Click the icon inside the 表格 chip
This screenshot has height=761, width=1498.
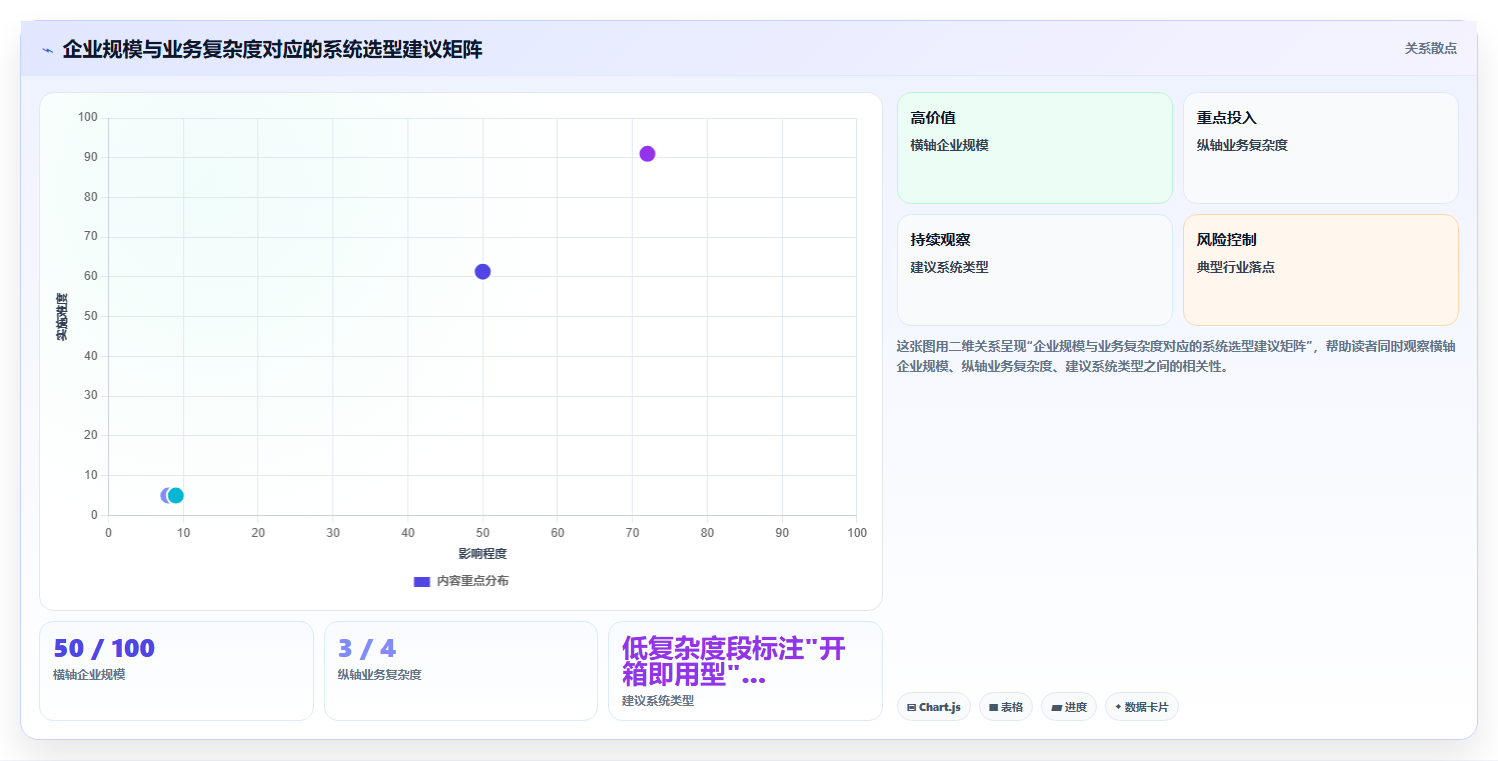pyautogui.click(x=993, y=707)
